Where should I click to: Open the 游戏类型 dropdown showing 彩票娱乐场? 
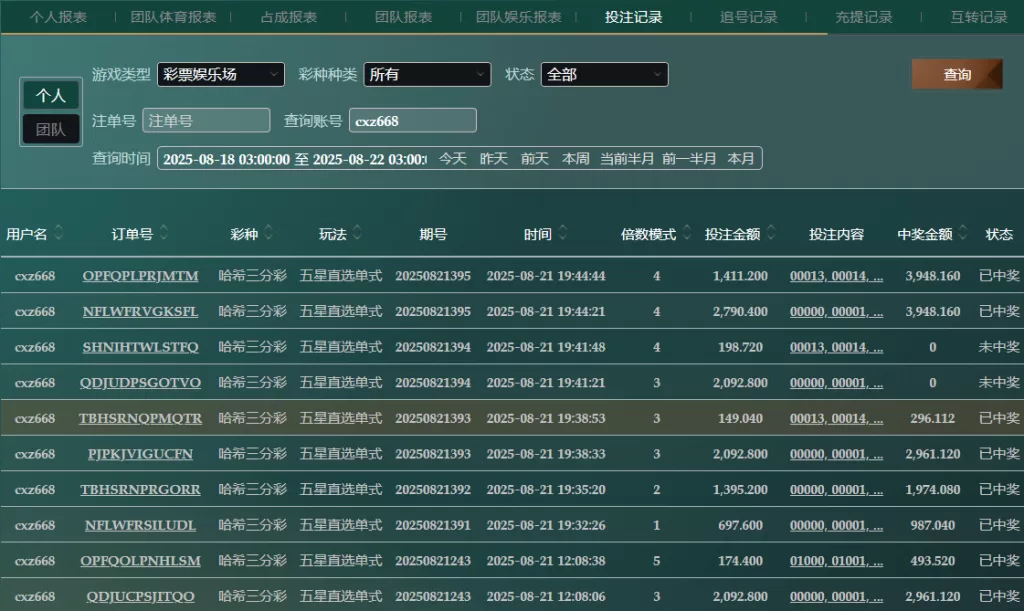click(x=221, y=74)
